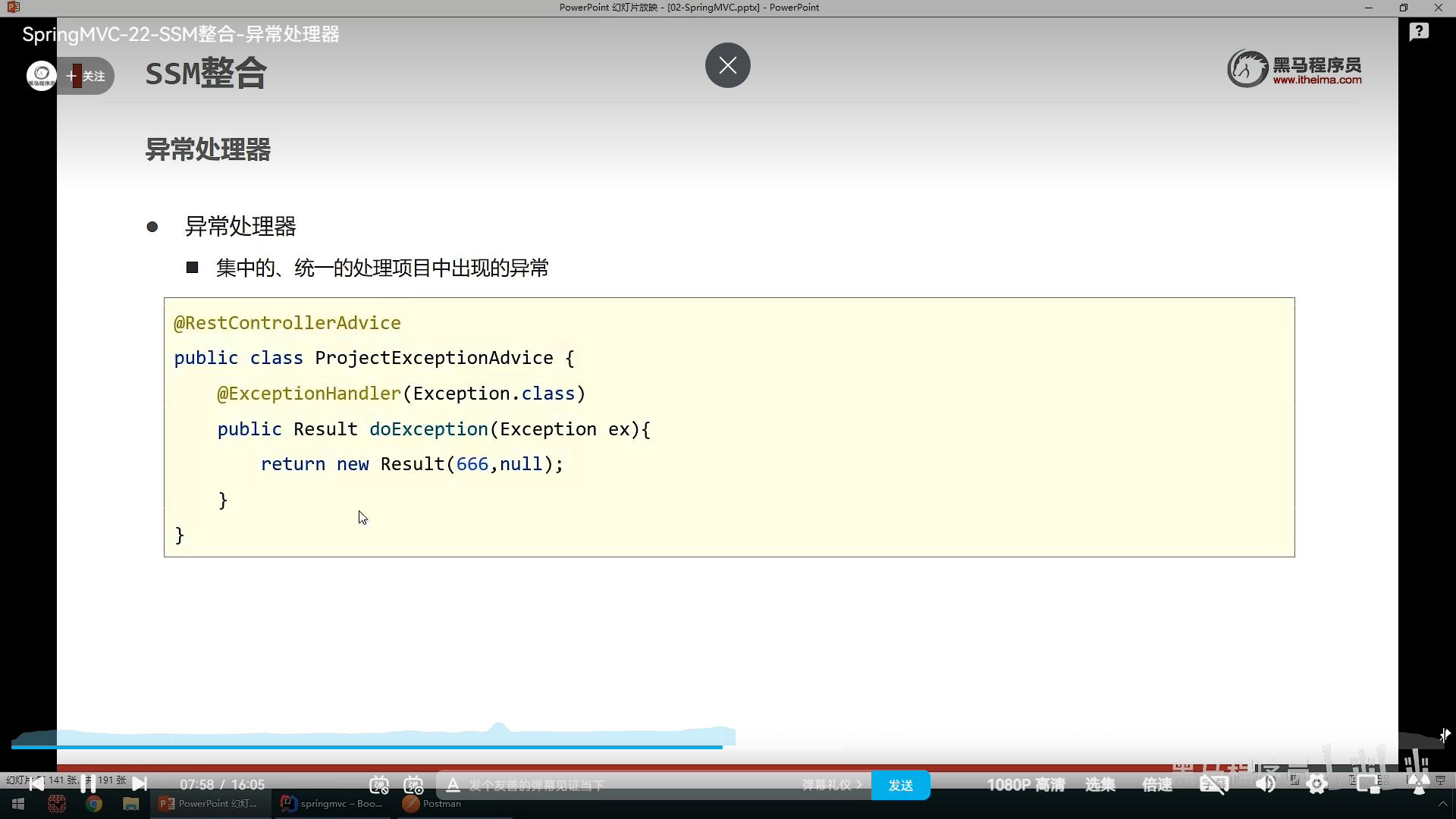The image size is (1456, 819).
Task: Open player settings gear
Action: click(x=1317, y=785)
